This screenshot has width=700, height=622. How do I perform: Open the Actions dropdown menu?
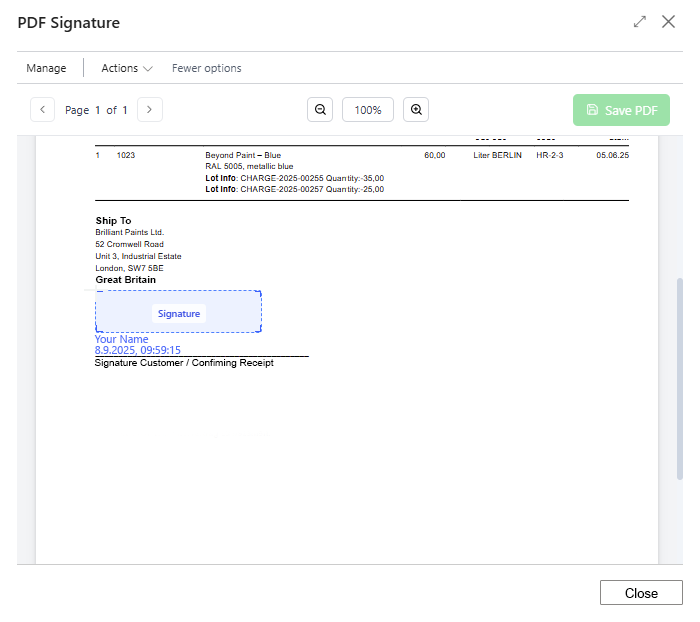(120, 68)
